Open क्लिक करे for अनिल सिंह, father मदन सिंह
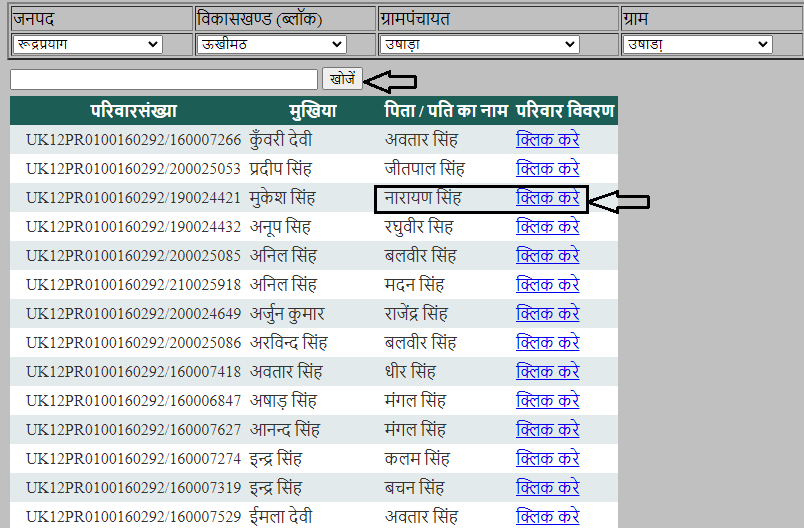The image size is (804, 528). click(547, 285)
